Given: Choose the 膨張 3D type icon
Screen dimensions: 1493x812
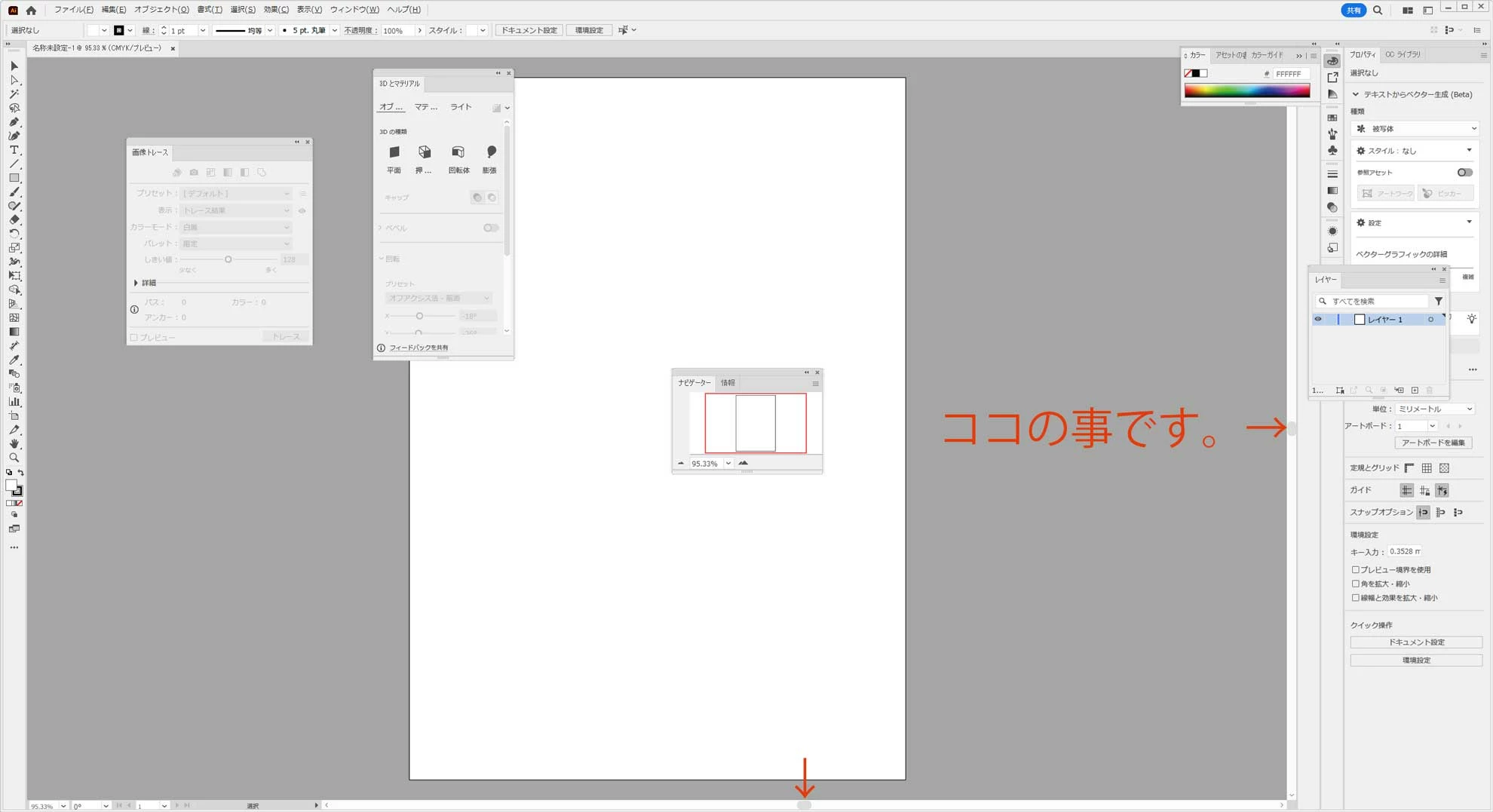Looking at the screenshot, I should coord(491,152).
